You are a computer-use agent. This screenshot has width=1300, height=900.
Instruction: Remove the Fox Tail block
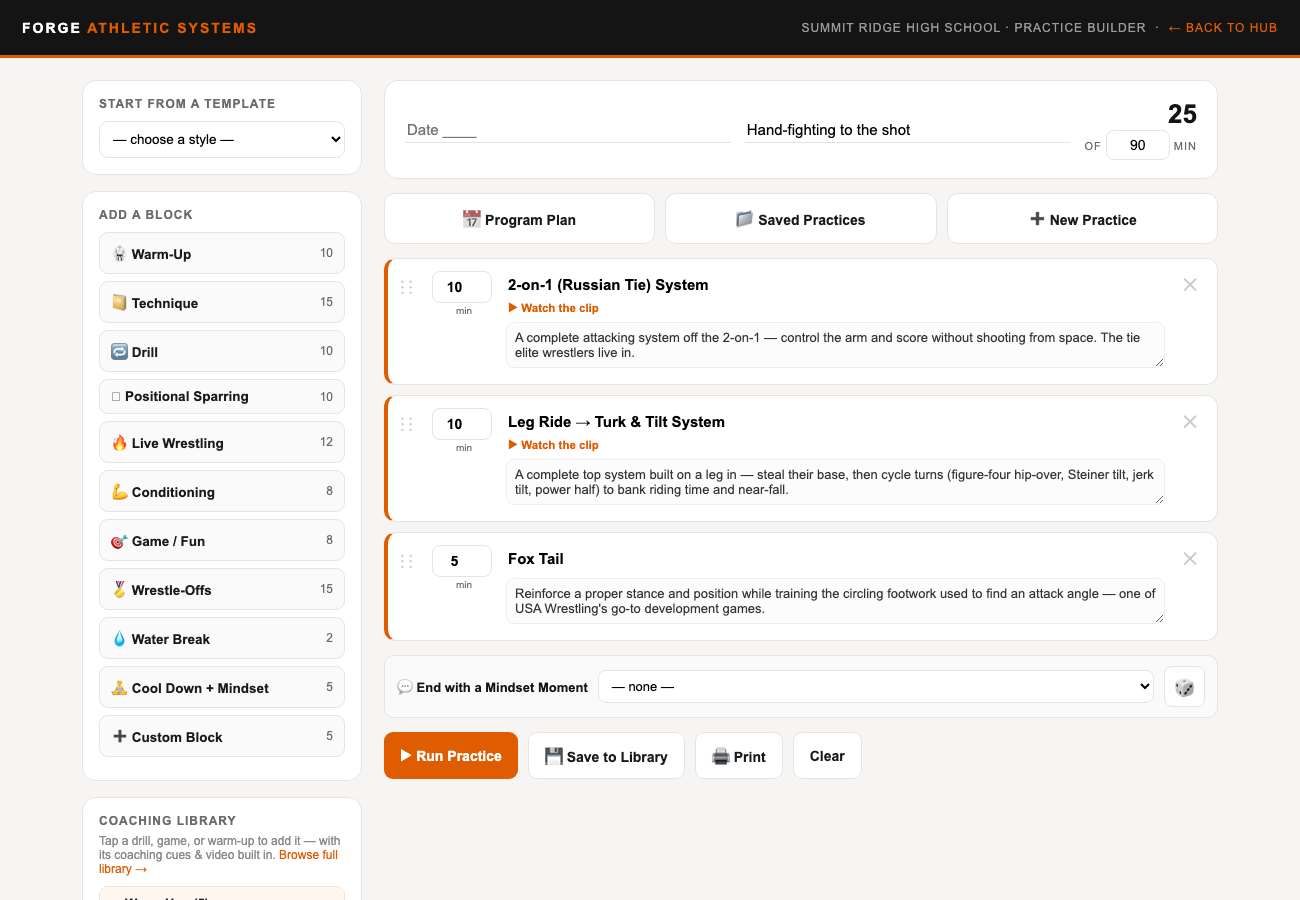(x=1190, y=559)
